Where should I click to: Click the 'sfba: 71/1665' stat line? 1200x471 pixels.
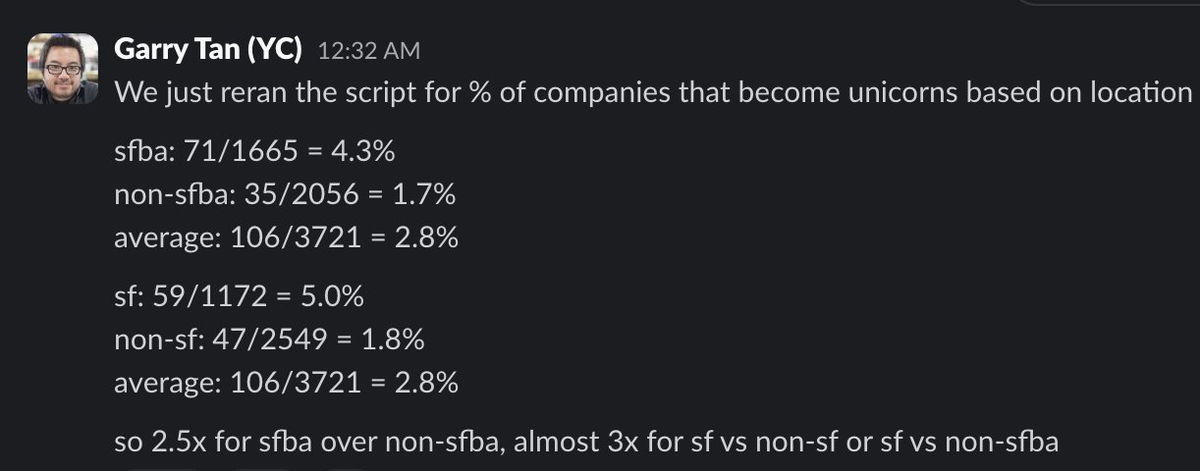(x=207, y=152)
